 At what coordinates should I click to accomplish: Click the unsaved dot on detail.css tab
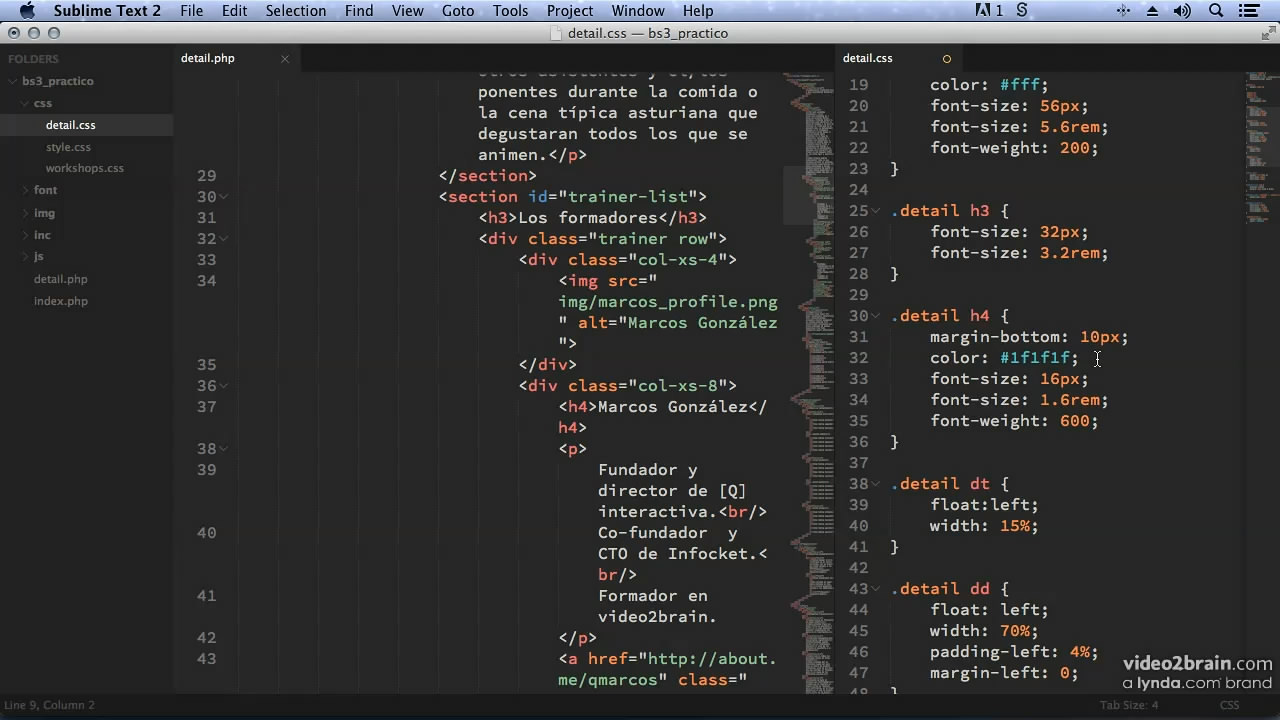click(x=946, y=58)
